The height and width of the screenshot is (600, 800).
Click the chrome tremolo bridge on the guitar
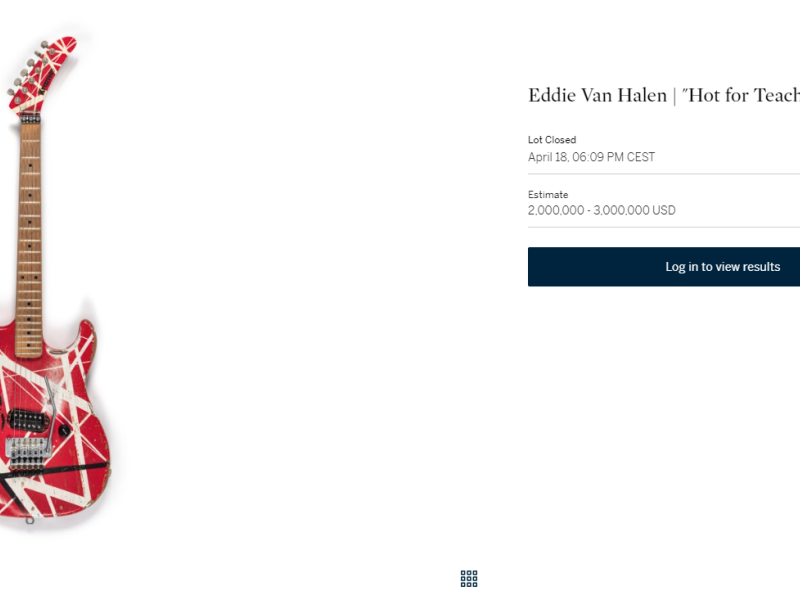point(28,450)
